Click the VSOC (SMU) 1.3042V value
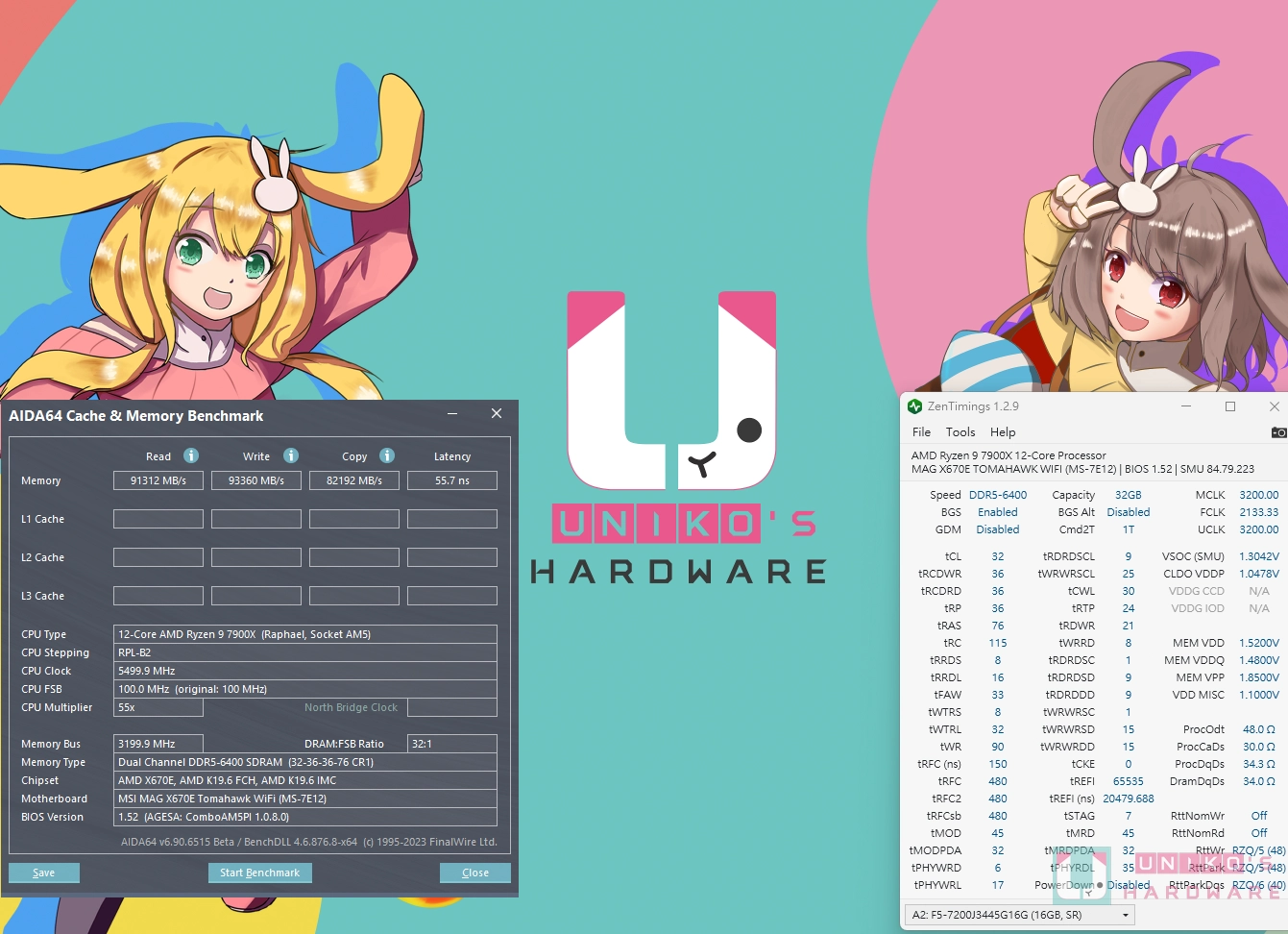This screenshot has width=1288, height=934. (x=1259, y=556)
